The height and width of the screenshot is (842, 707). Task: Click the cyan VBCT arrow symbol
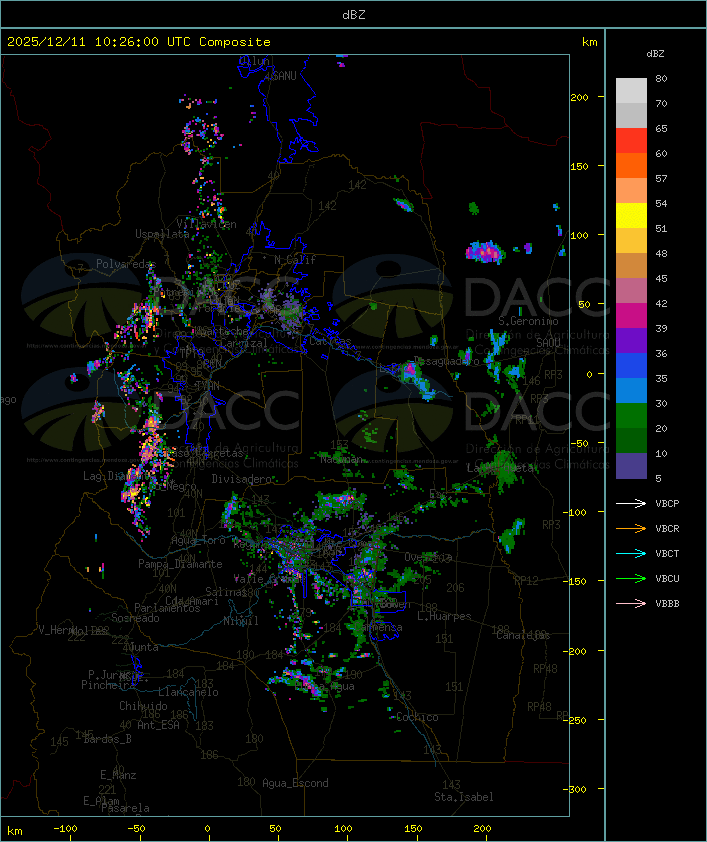(x=631, y=554)
